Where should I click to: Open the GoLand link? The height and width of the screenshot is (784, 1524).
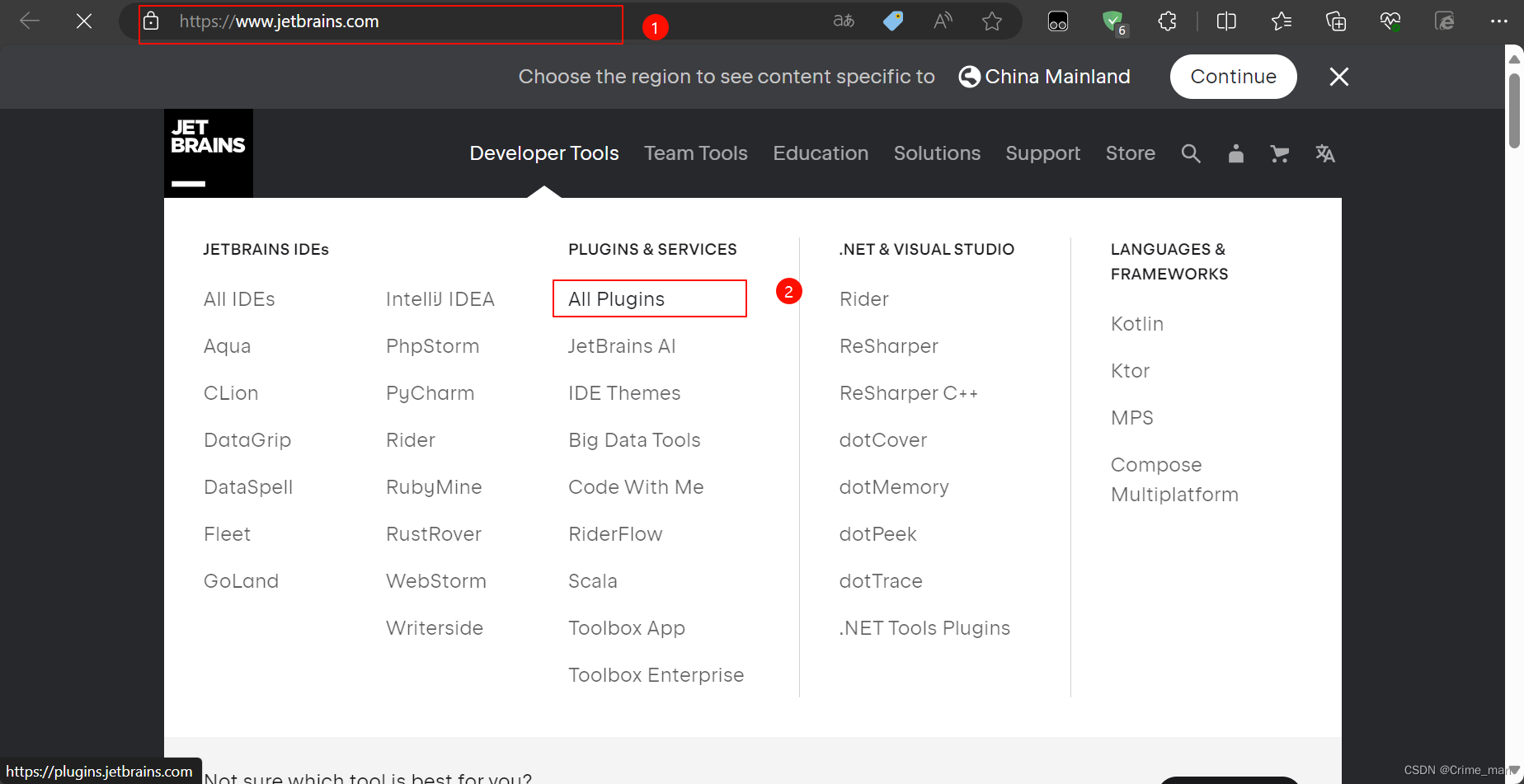pyautogui.click(x=241, y=581)
